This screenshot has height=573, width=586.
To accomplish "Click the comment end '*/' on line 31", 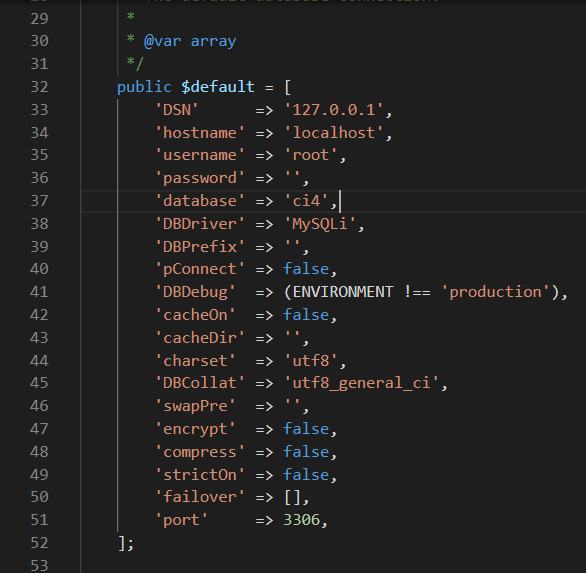I will [x=135, y=64].
